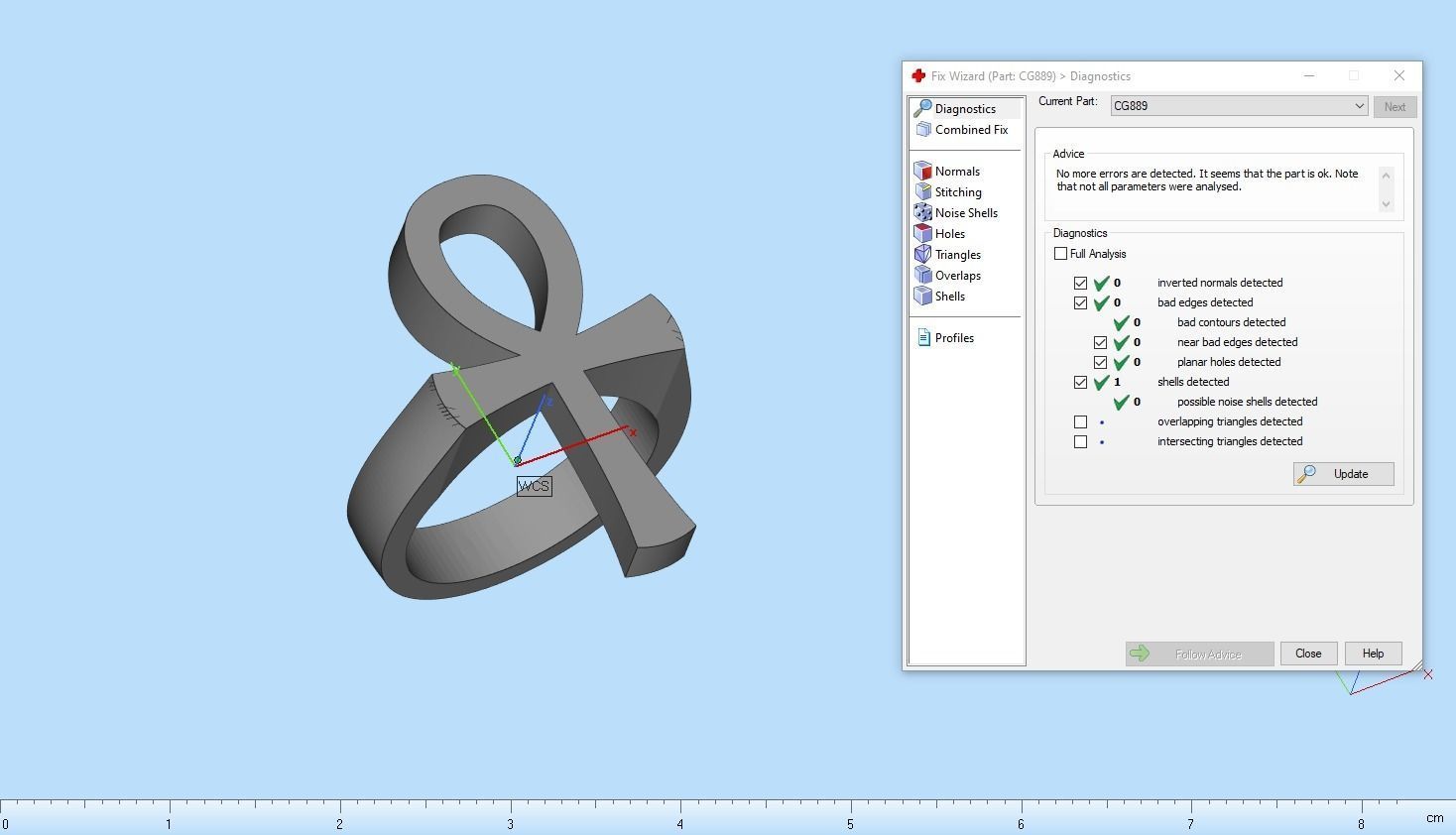Uncheck the near bad edges detected checkbox
1456x835 pixels.
pos(1100,342)
